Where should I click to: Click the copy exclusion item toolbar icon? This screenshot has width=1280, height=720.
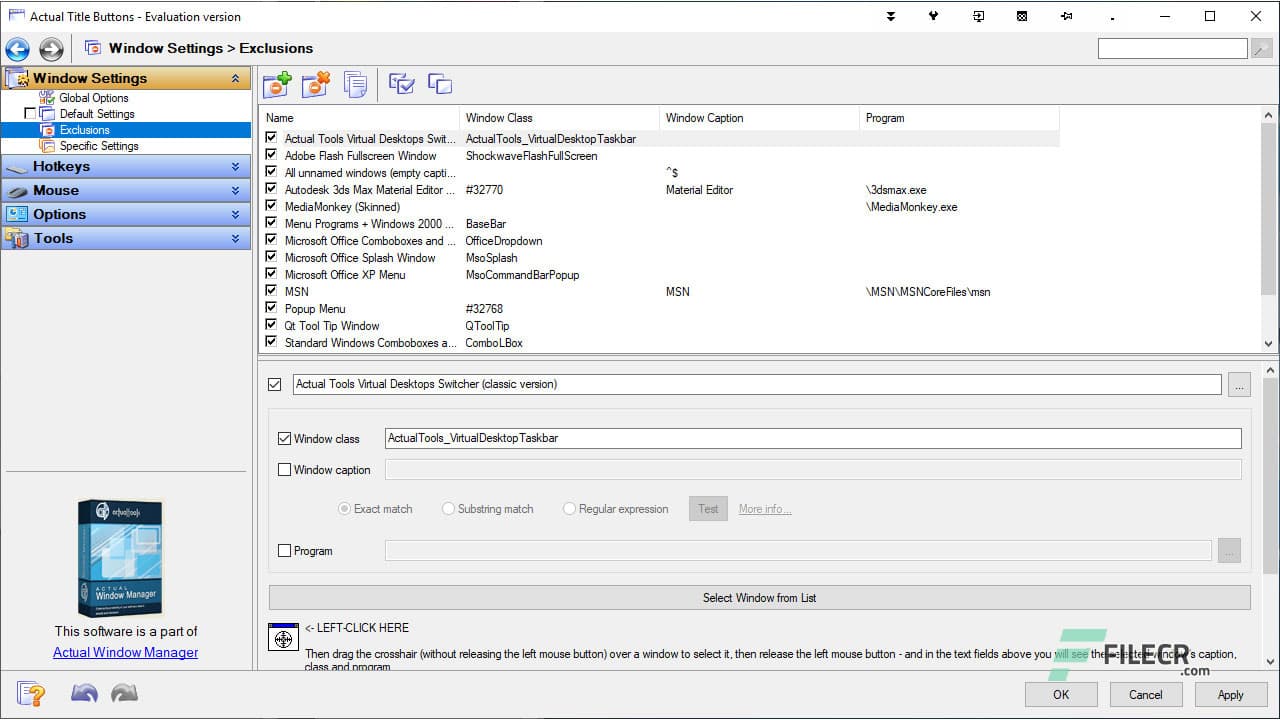(355, 85)
